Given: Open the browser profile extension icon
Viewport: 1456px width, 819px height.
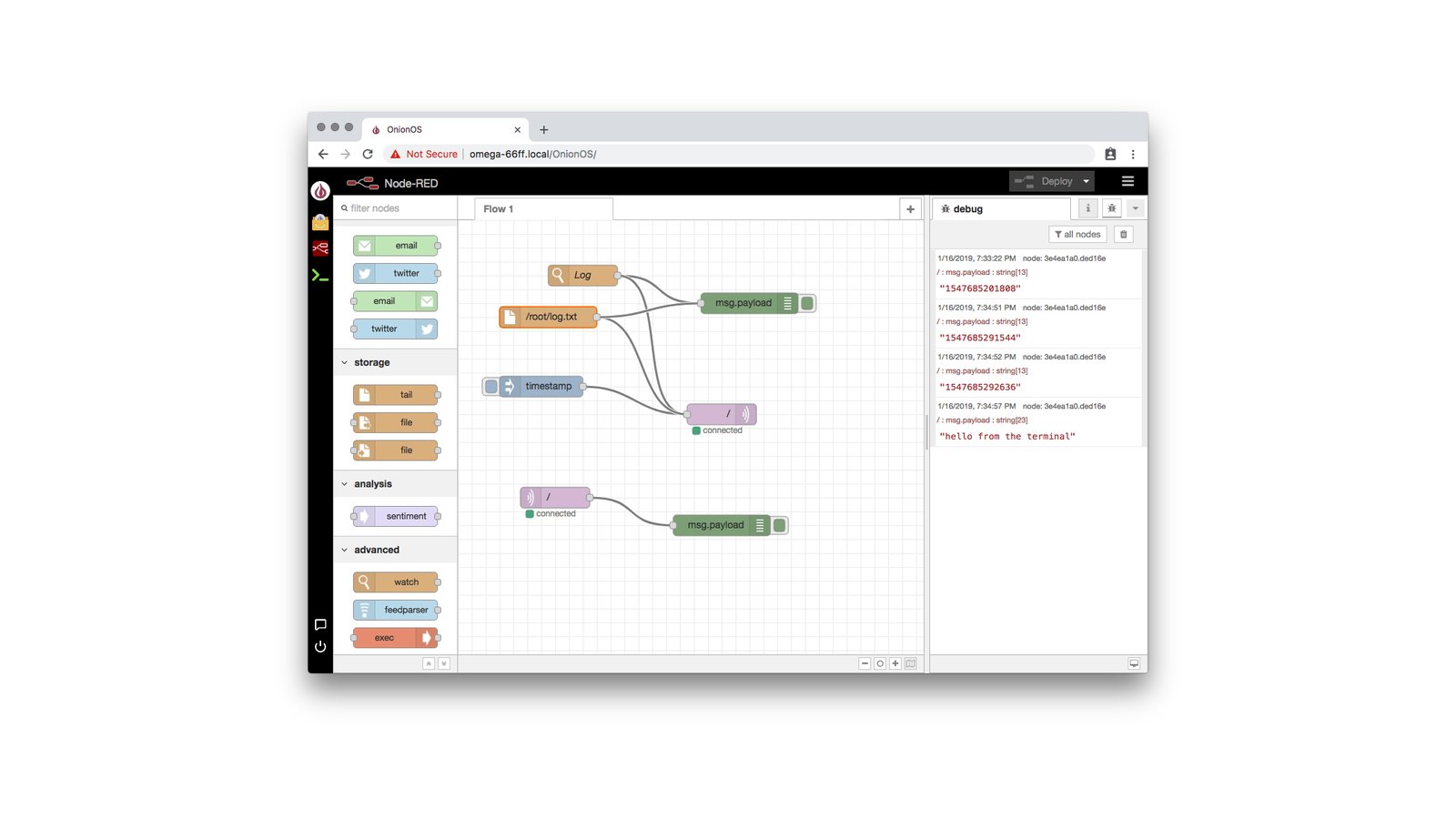Looking at the screenshot, I should coord(1110,154).
